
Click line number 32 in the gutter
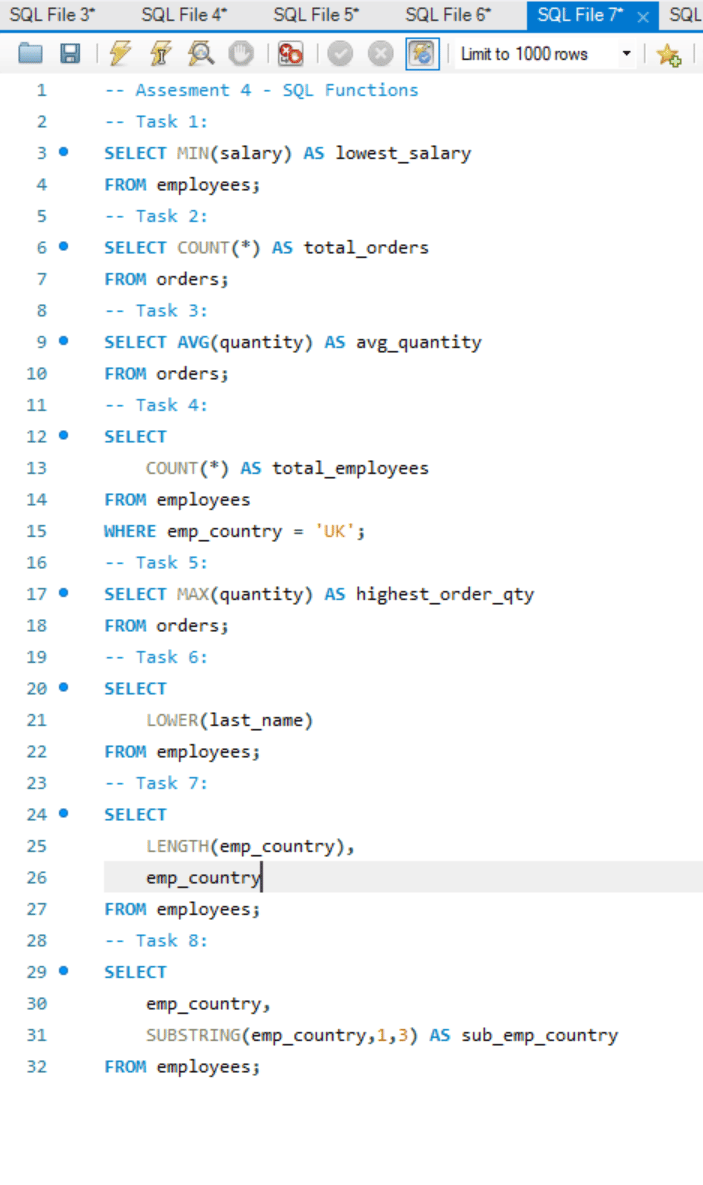[36, 1067]
